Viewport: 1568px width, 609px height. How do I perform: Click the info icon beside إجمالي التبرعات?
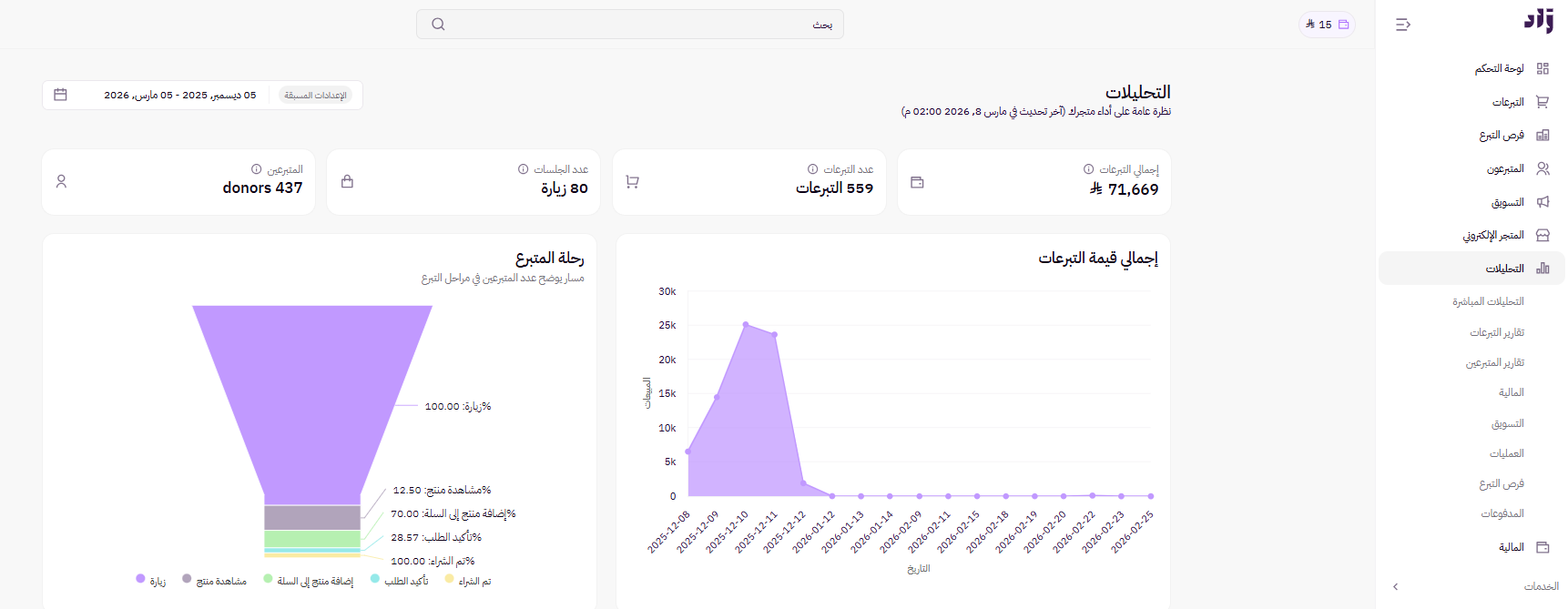coord(1088,169)
